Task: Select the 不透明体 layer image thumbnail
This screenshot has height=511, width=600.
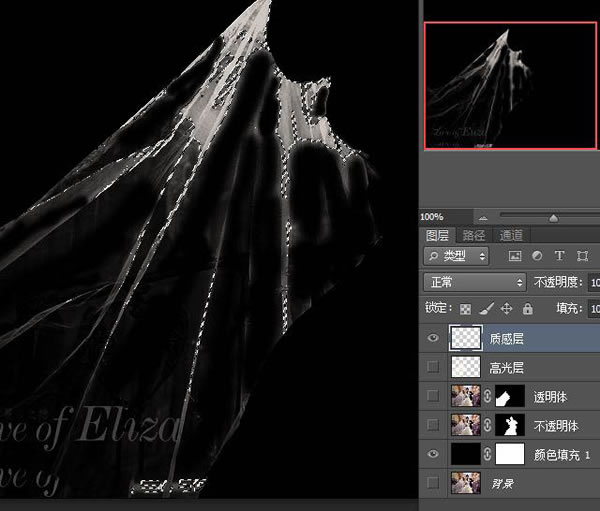Action: [466, 424]
